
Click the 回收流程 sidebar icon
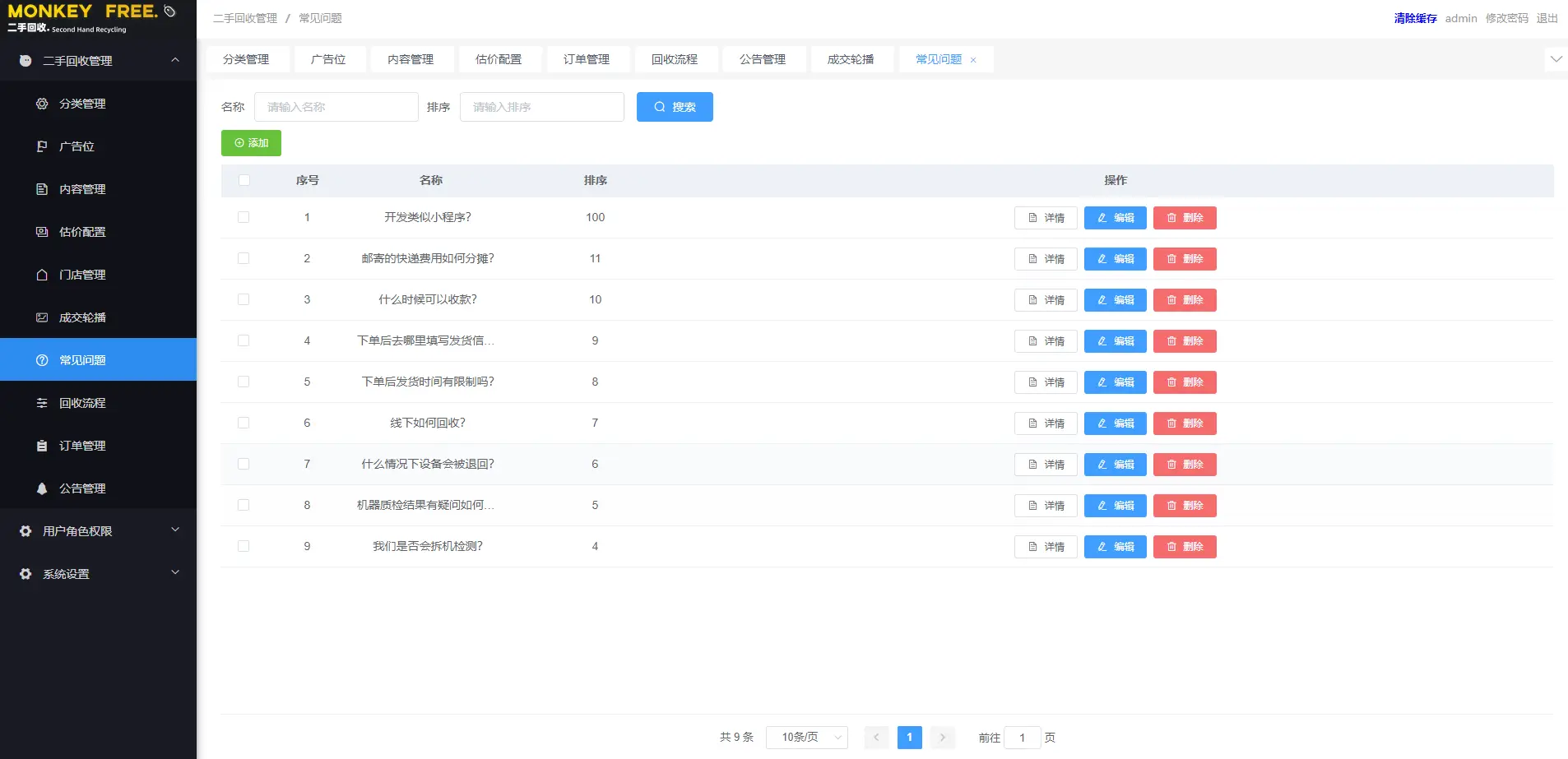coord(42,403)
